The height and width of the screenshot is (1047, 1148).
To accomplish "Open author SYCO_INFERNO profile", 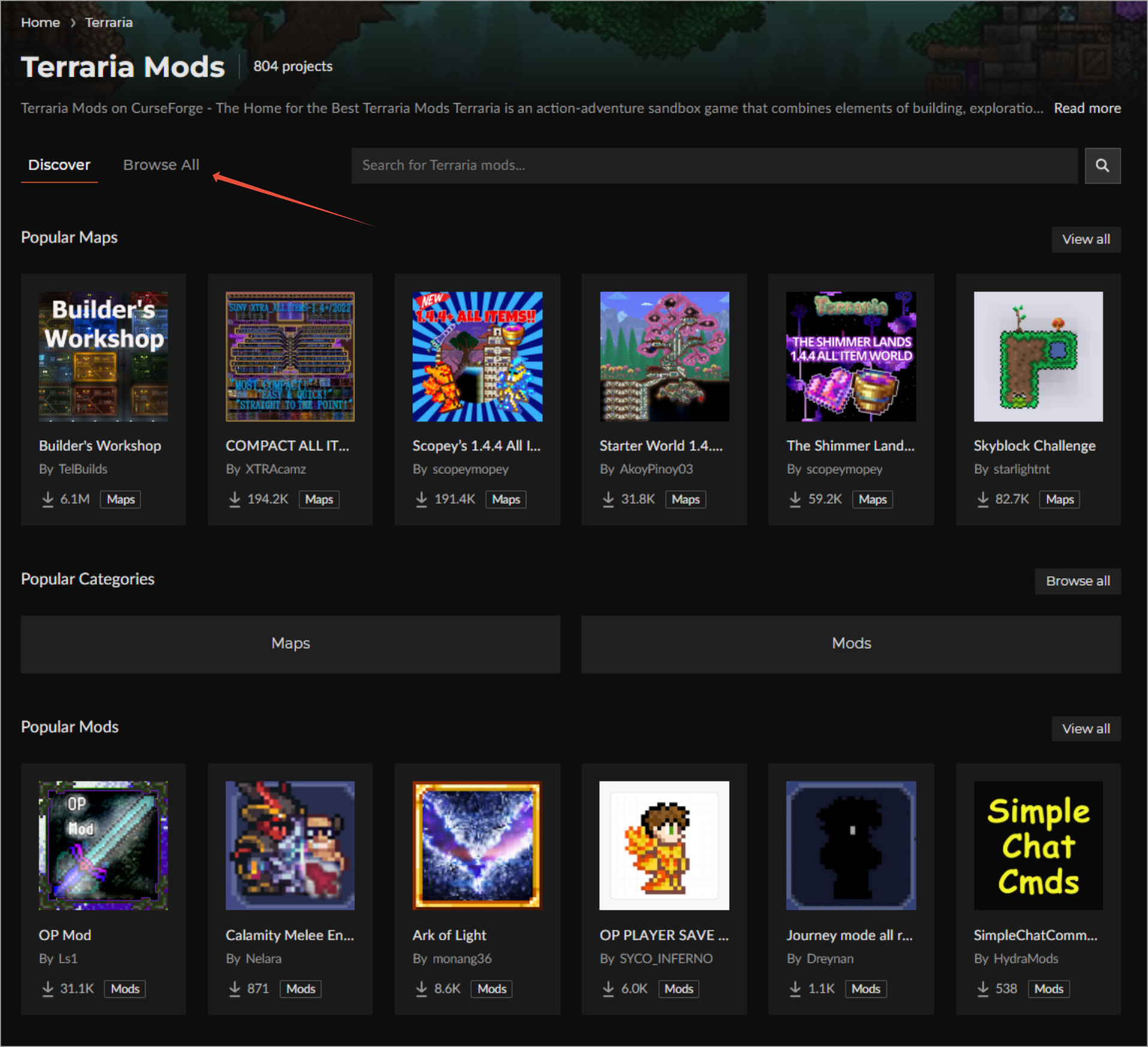I will click(666, 958).
